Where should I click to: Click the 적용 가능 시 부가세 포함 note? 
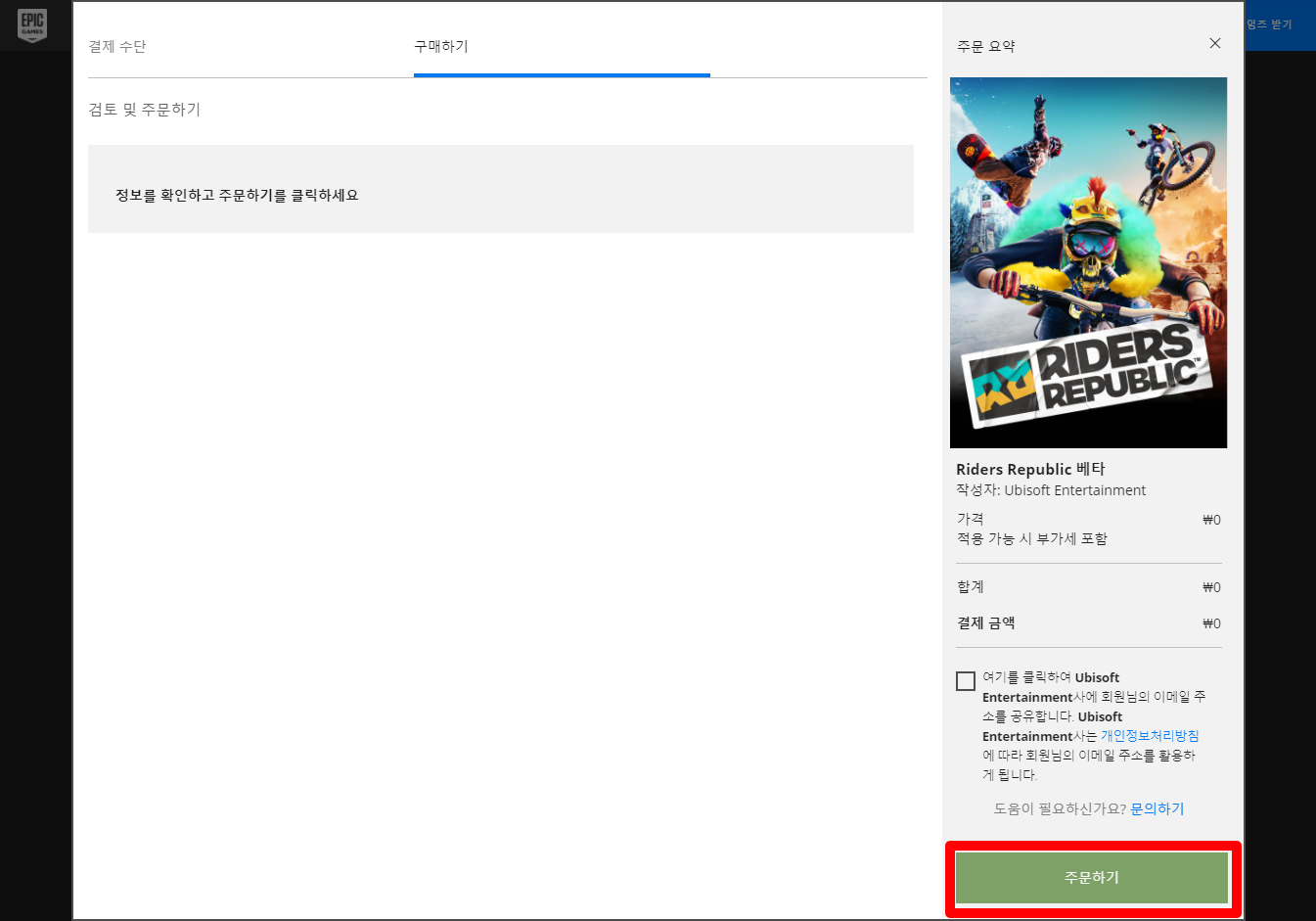(1032, 538)
